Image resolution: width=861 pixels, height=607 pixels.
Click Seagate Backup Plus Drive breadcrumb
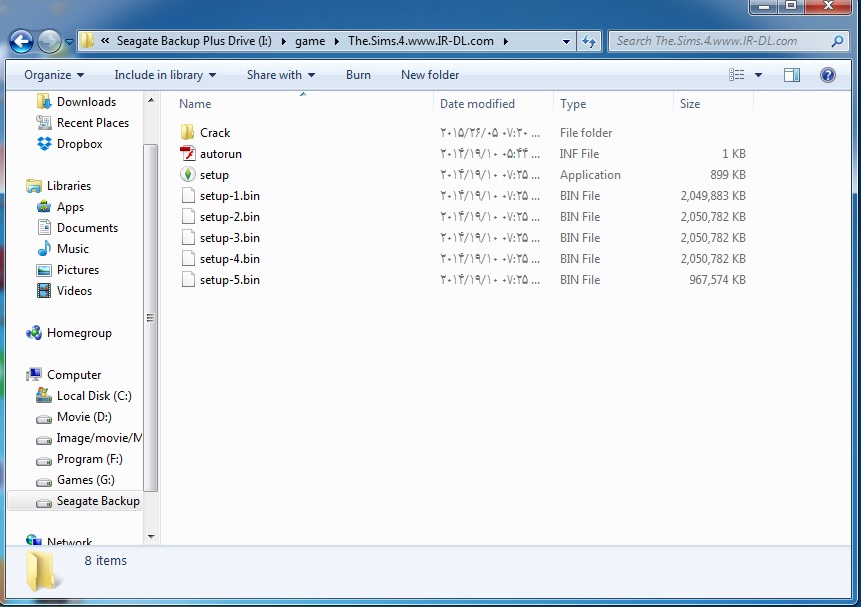(194, 41)
